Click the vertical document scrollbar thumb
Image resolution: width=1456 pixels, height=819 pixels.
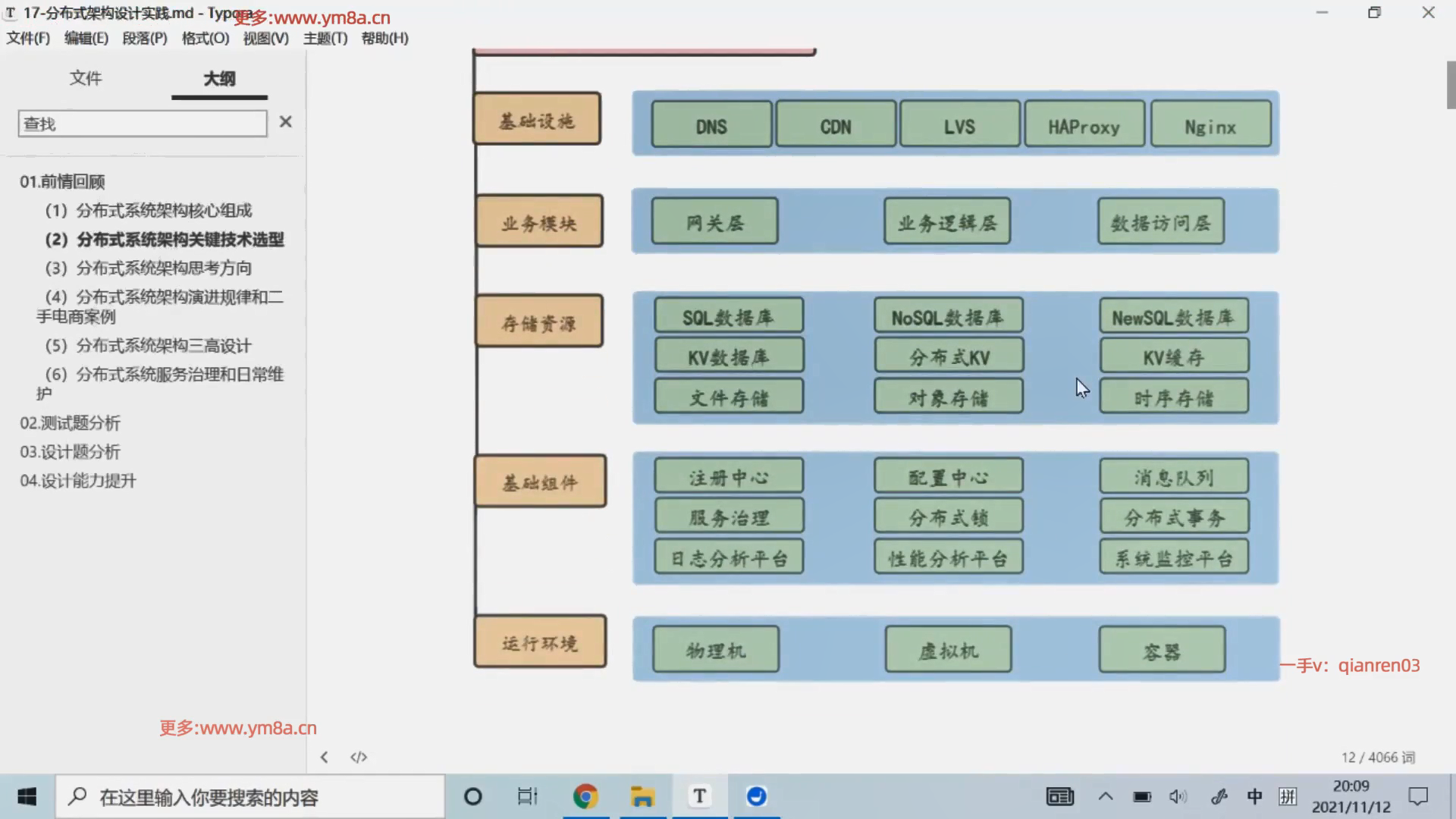(1451, 85)
